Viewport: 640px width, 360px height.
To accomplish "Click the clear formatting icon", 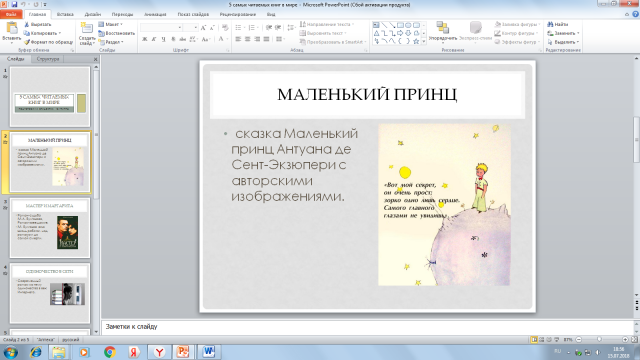I will tap(225, 28).
